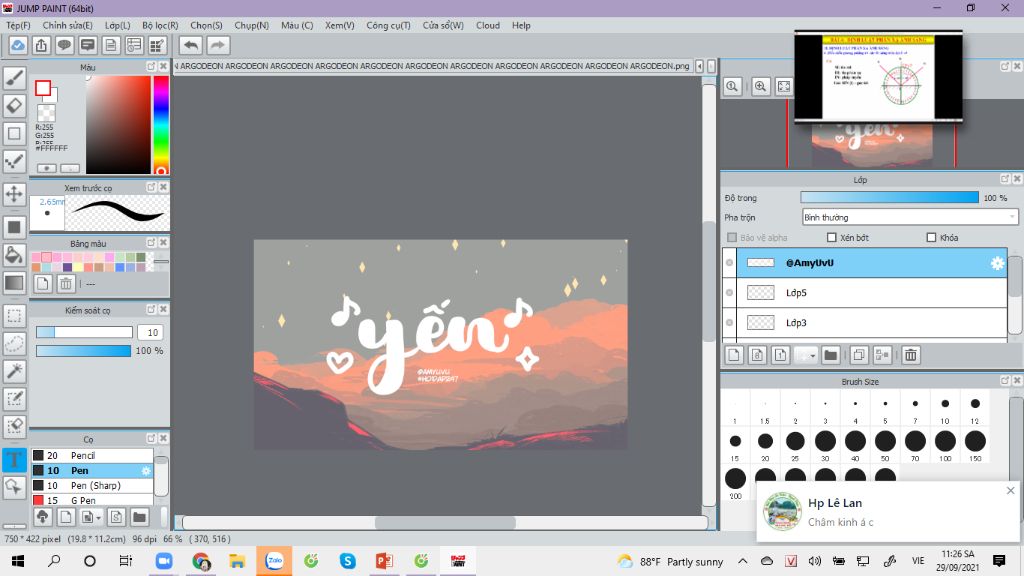Screen dimensions: 1024x576
Task: Open settings gear of @AmyUvU layer
Action: coord(997,263)
